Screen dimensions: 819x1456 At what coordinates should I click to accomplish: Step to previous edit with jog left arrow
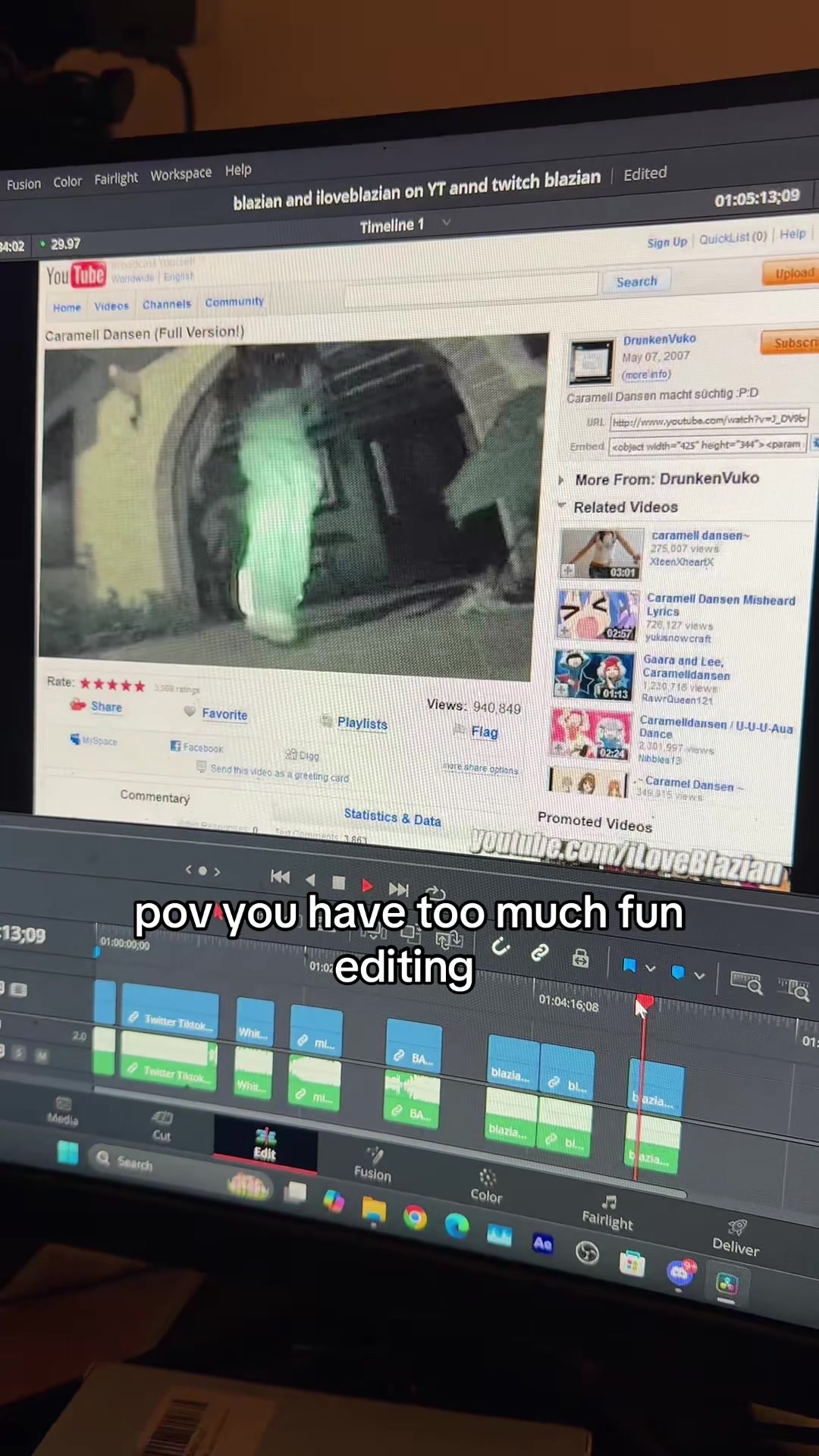188,870
